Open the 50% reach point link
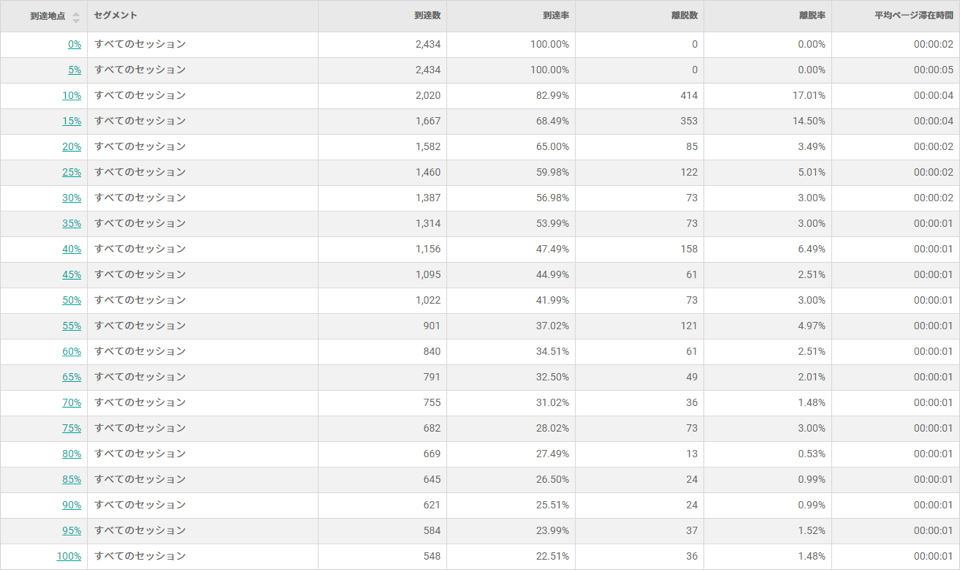Image resolution: width=960 pixels, height=570 pixels. [71, 300]
